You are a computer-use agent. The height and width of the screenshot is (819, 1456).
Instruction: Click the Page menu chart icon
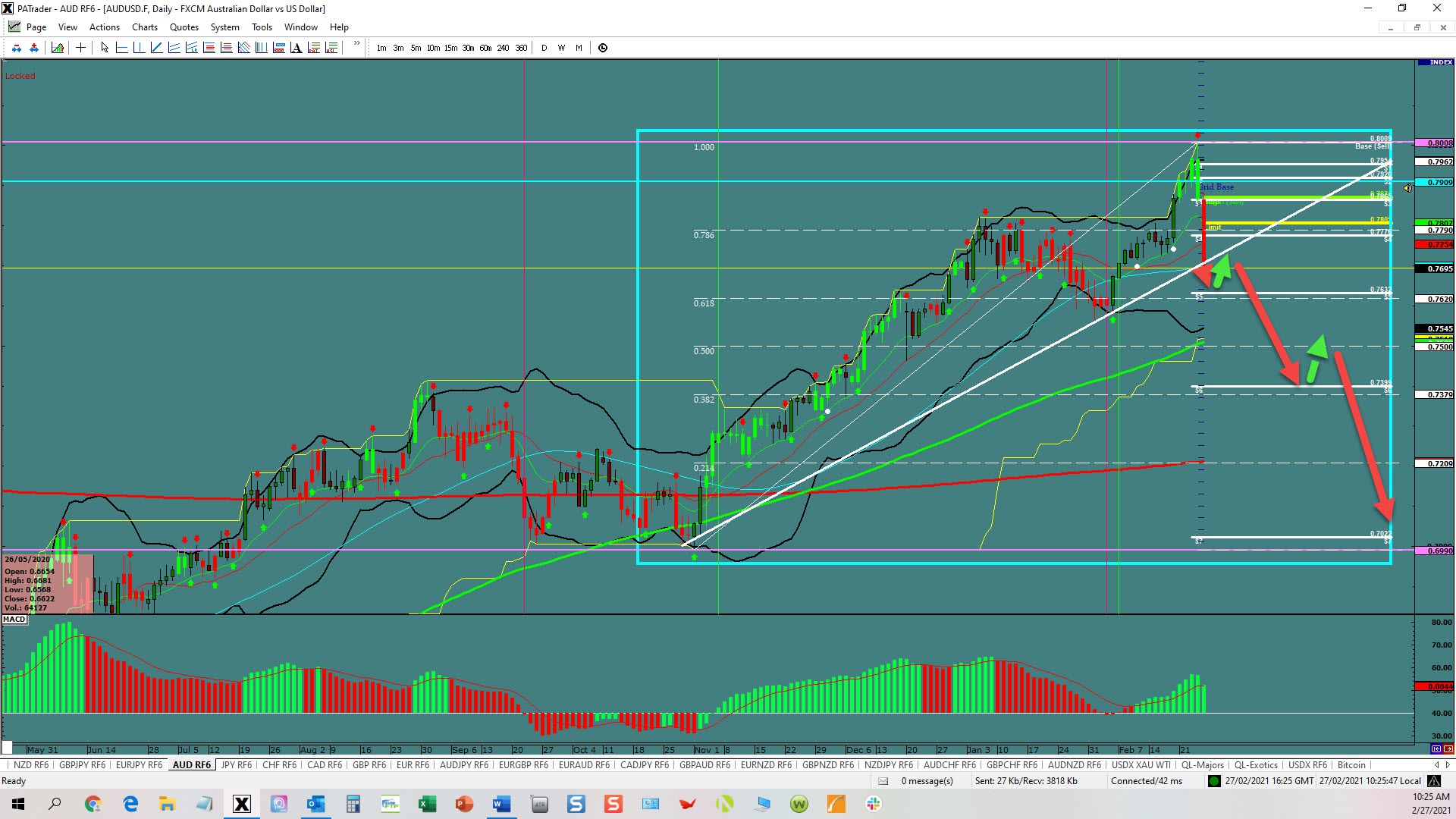tap(14, 27)
